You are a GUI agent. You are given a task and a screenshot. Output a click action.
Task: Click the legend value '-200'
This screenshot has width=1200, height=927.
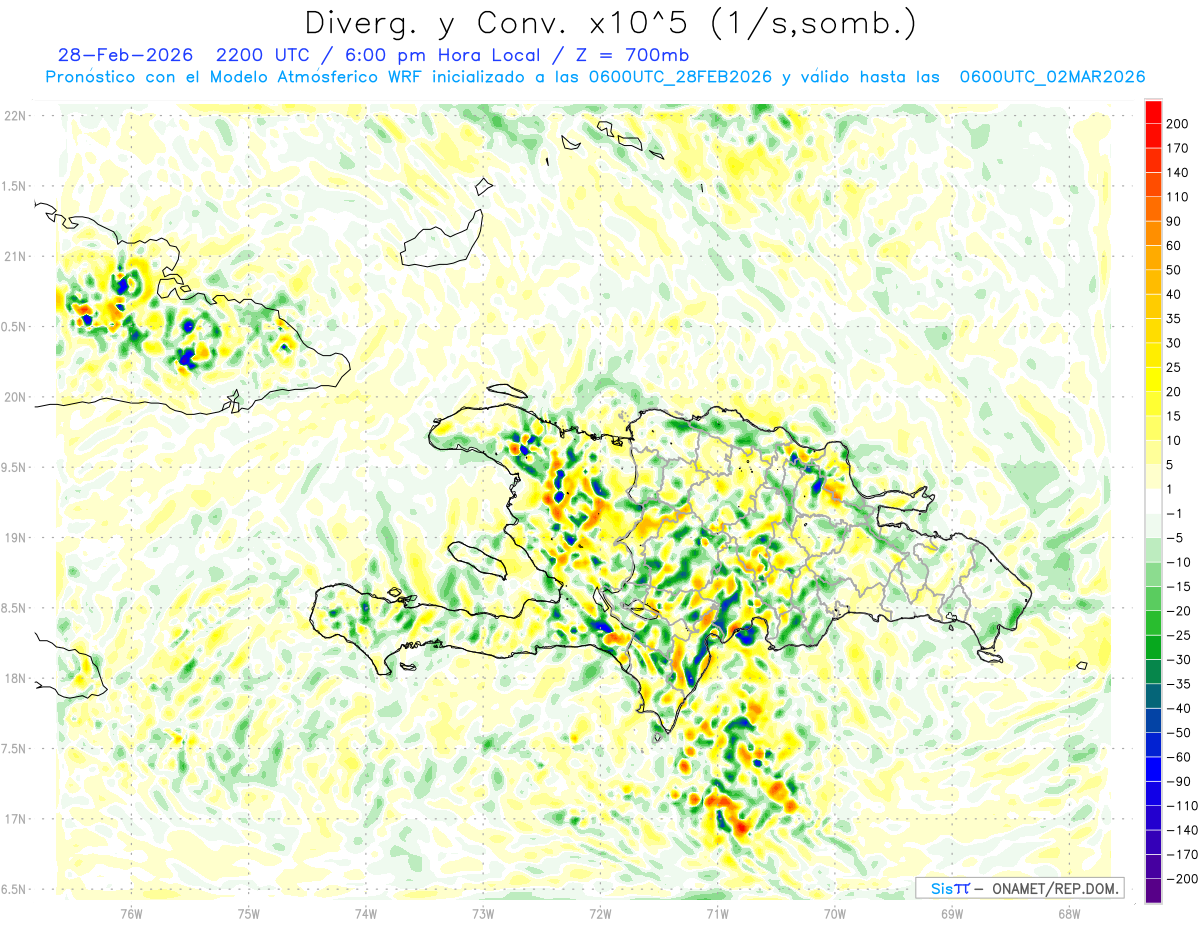click(1182, 879)
